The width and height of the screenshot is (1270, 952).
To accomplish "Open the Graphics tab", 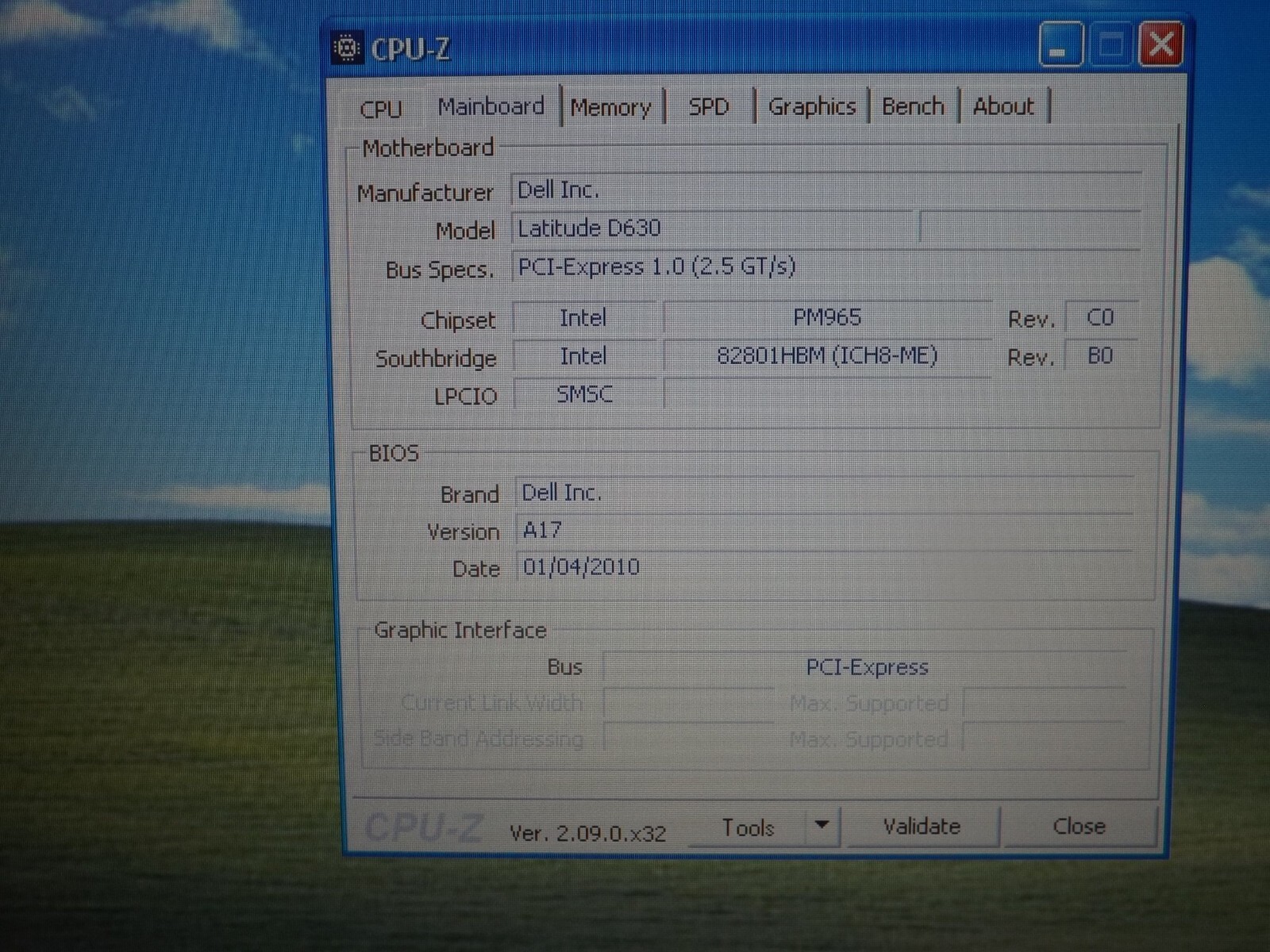I will pos(812,106).
